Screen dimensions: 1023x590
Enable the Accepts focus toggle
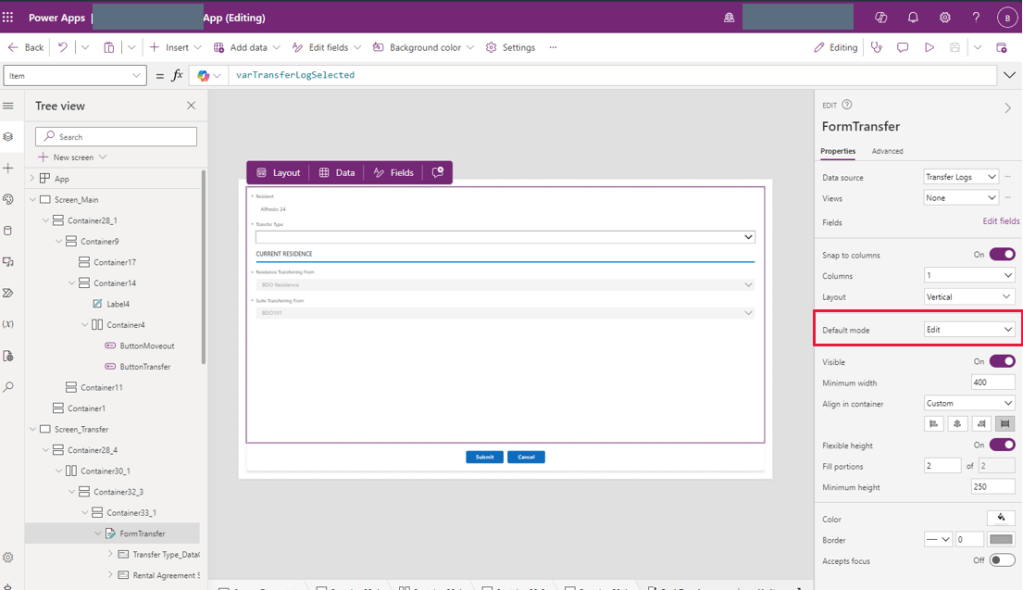pyautogui.click(x=1002, y=561)
